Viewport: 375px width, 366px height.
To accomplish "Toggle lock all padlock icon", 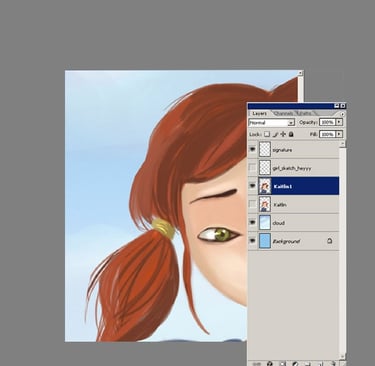I will [x=291, y=134].
